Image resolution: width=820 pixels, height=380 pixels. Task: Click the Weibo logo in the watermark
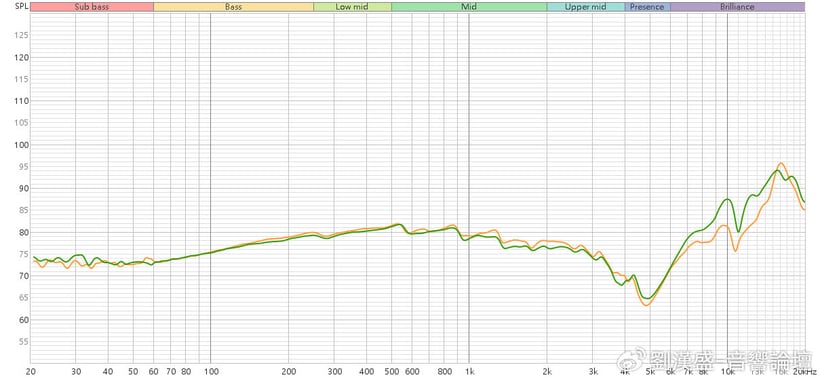630,360
